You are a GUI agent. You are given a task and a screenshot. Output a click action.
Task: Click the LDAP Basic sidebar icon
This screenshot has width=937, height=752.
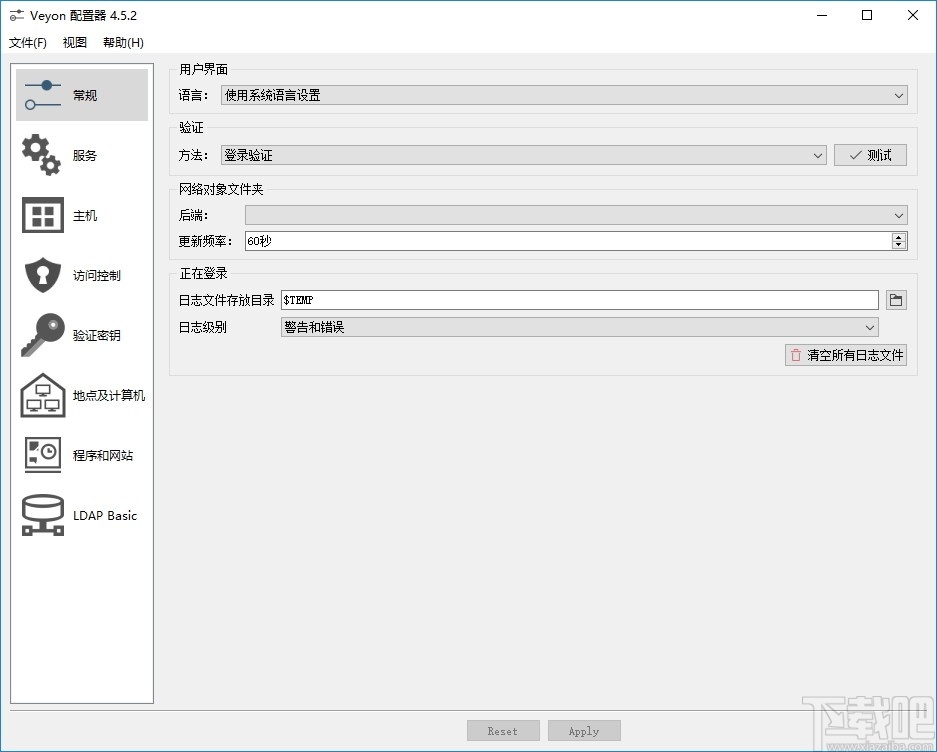point(80,515)
